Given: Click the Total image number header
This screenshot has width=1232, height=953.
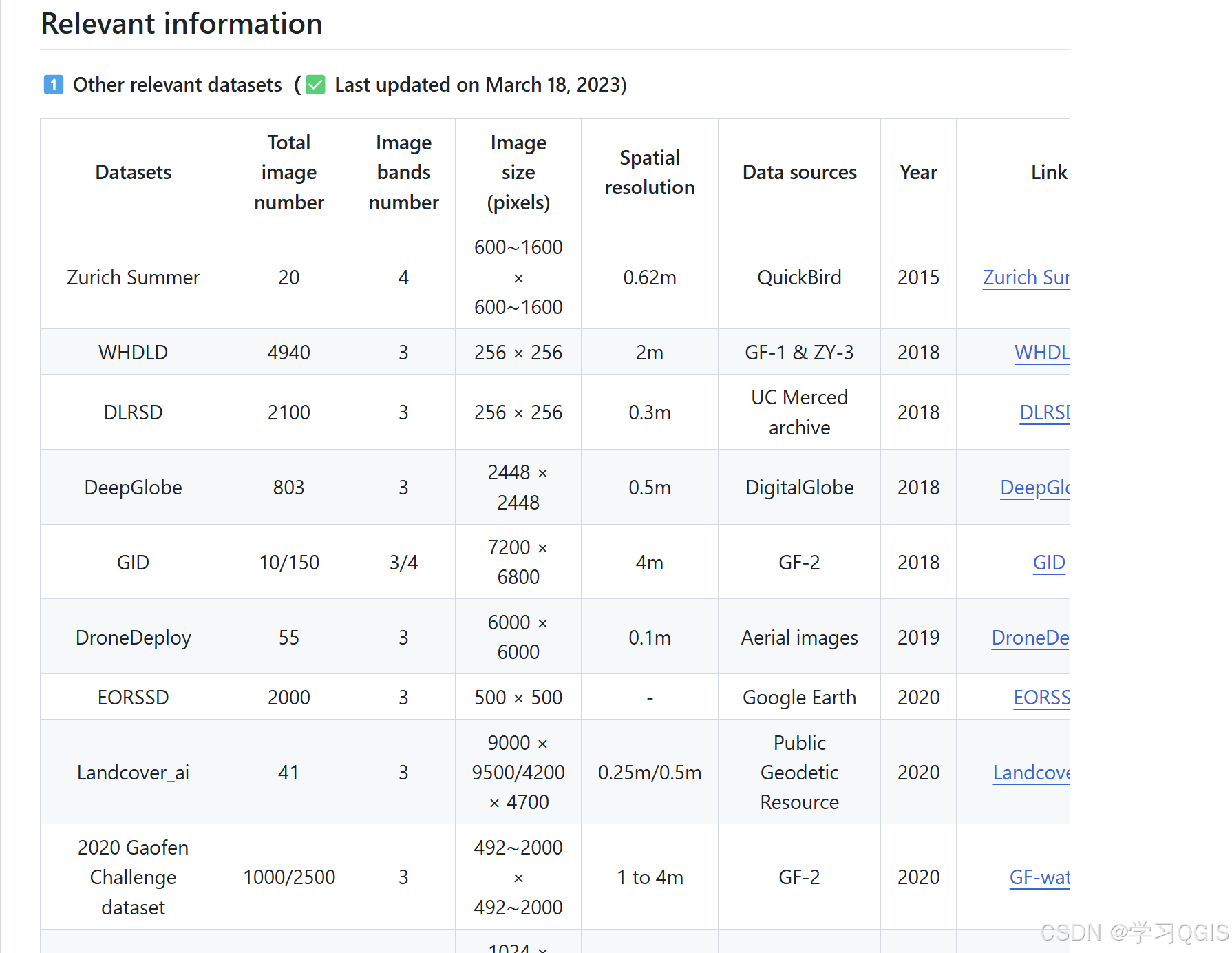Looking at the screenshot, I should coord(289,172).
